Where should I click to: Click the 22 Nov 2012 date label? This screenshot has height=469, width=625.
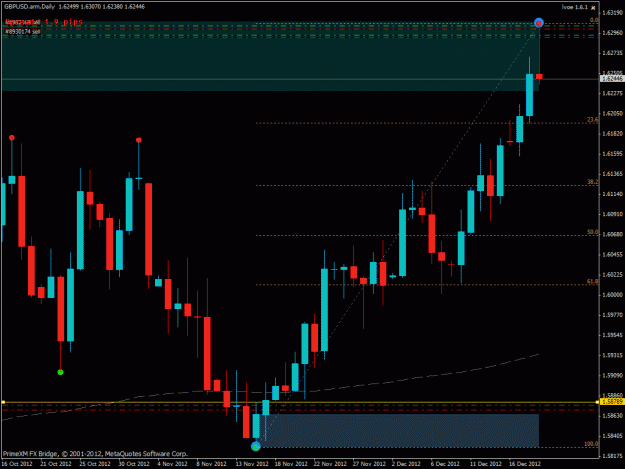coord(330,464)
